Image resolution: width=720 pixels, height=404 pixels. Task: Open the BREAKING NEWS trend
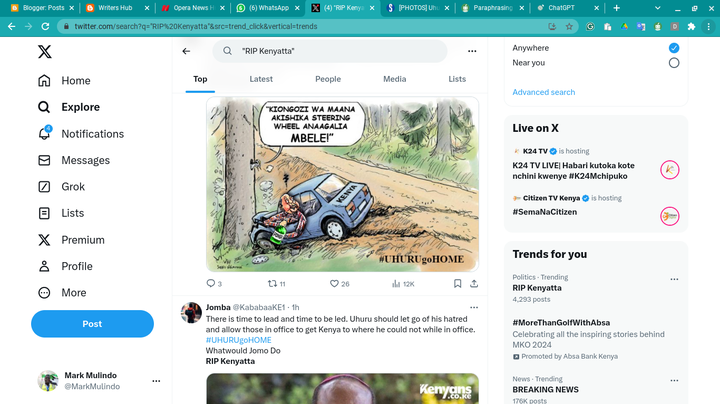tap(546, 389)
